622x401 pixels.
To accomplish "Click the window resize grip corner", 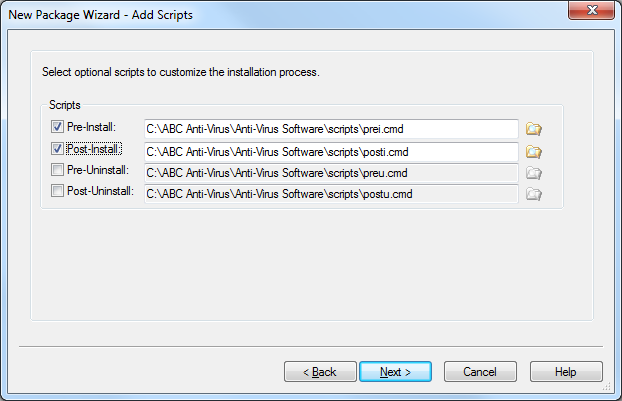I will click(607, 387).
